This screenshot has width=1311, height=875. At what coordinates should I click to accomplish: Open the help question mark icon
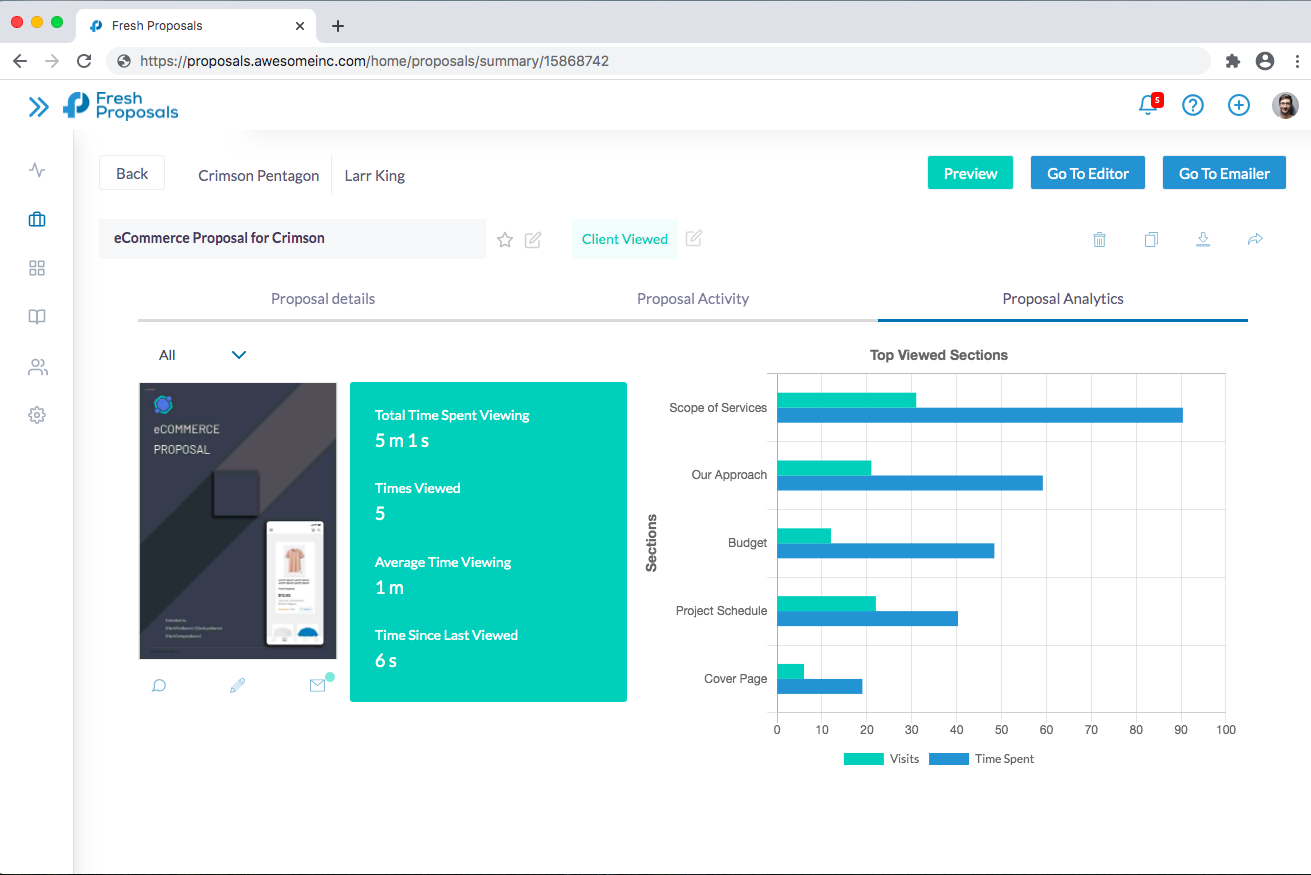[1192, 105]
